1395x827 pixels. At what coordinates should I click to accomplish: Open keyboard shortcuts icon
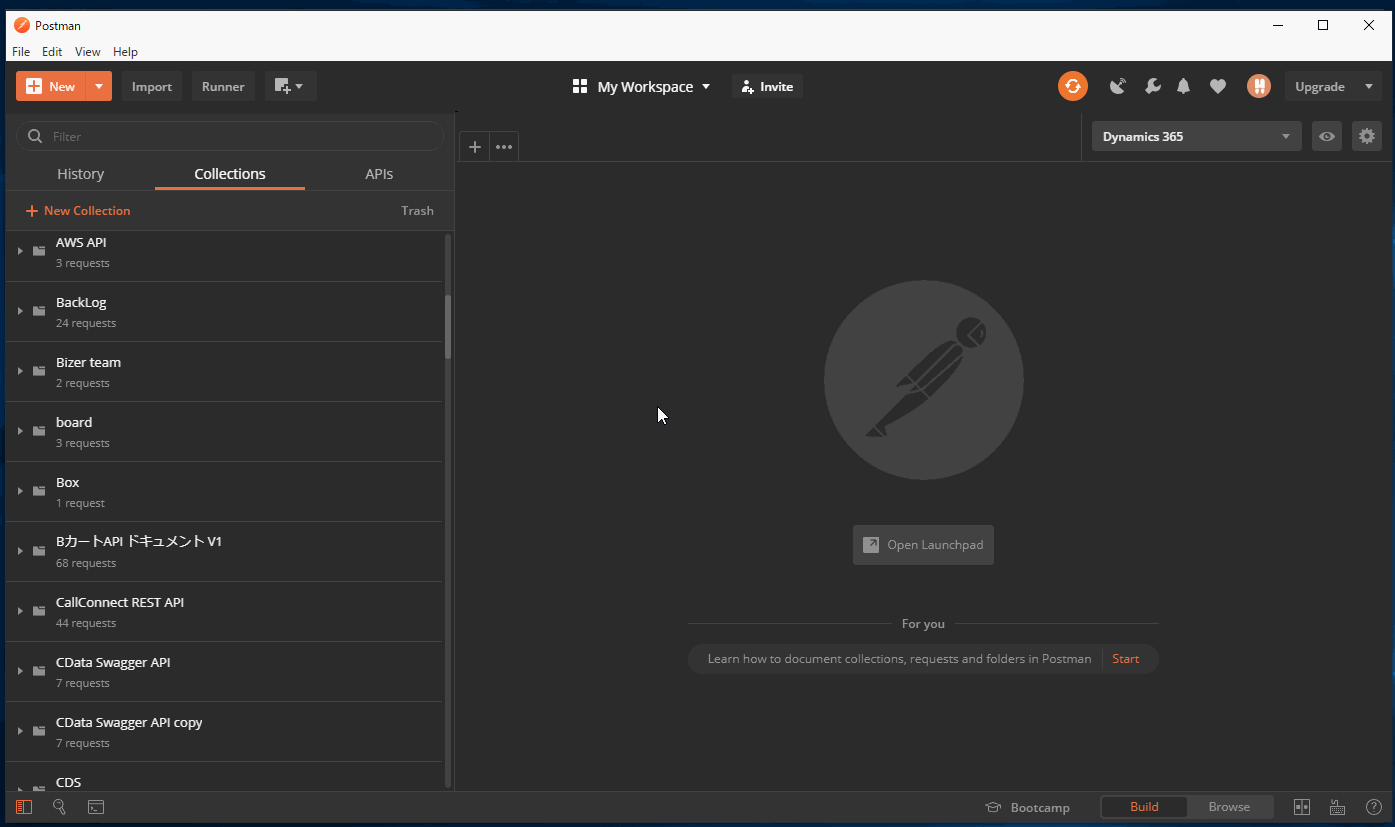click(1337, 807)
